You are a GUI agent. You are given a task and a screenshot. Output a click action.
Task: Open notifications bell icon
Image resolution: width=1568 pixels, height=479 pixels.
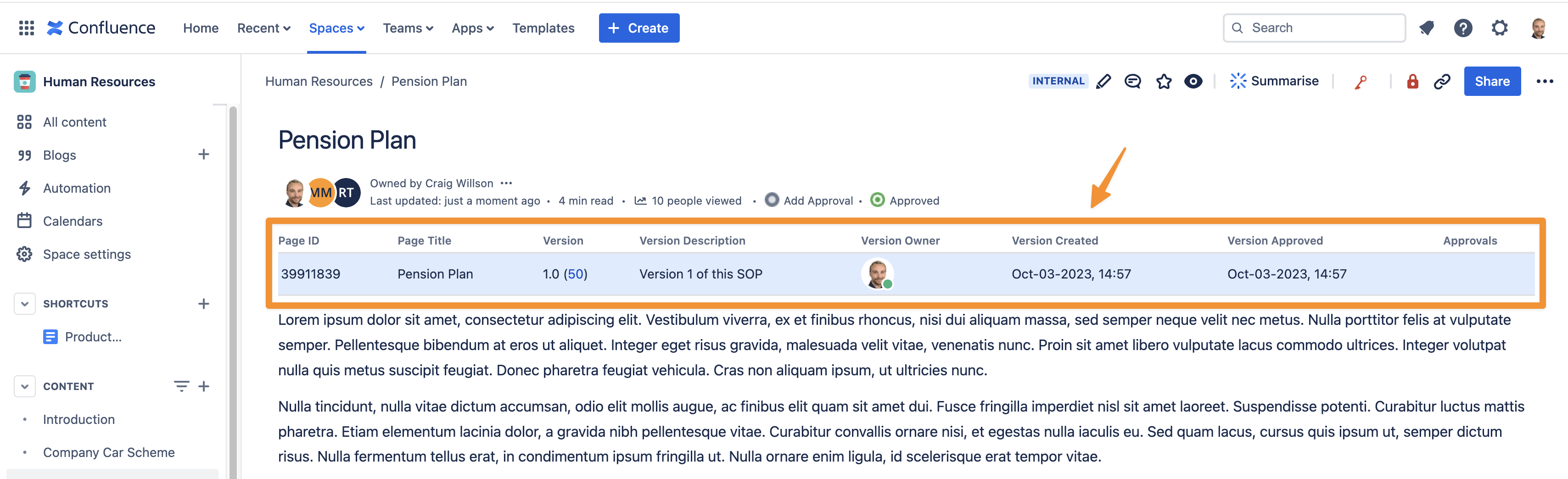(1426, 28)
